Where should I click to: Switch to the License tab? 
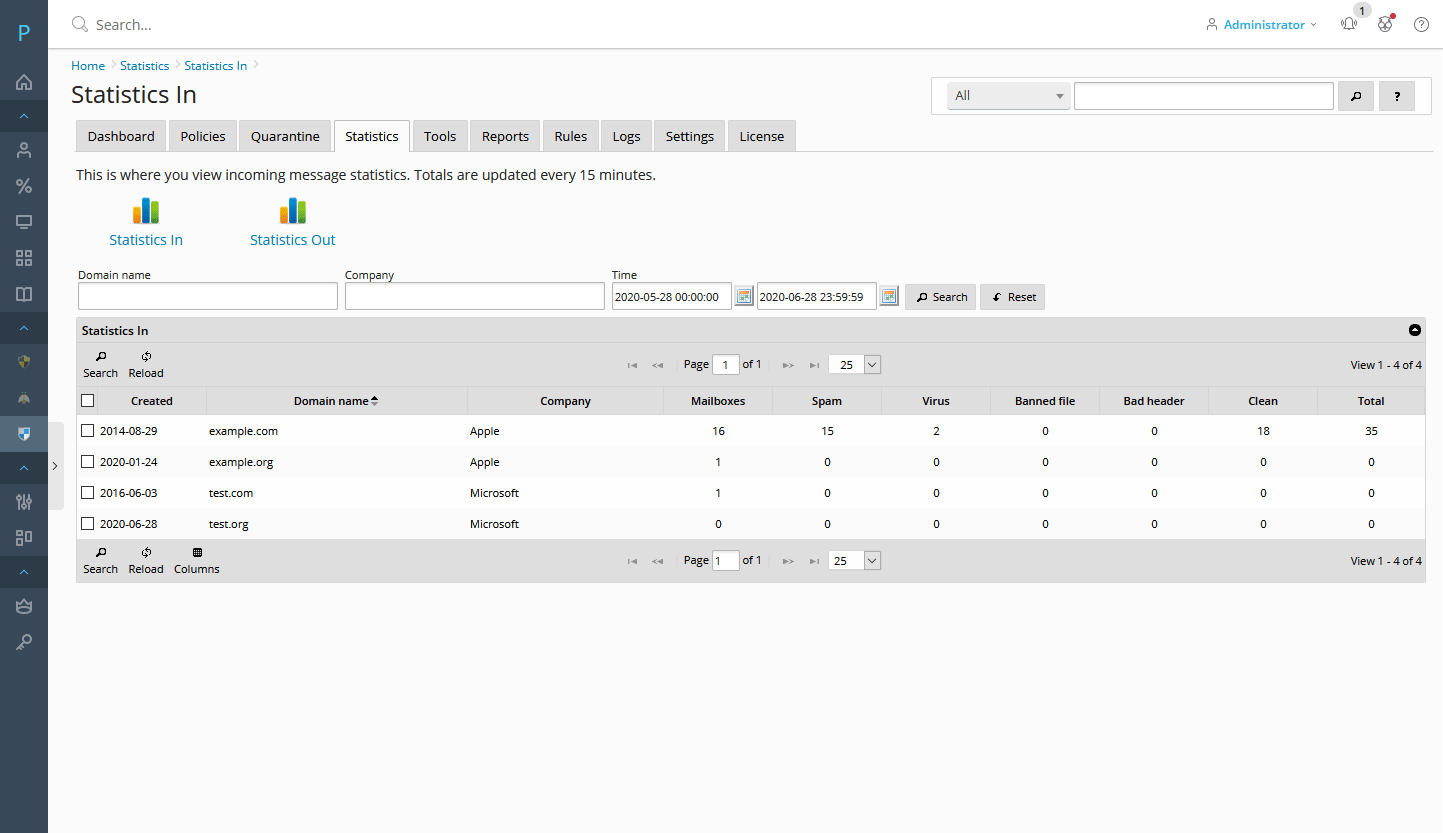pyautogui.click(x=762, y=136)
